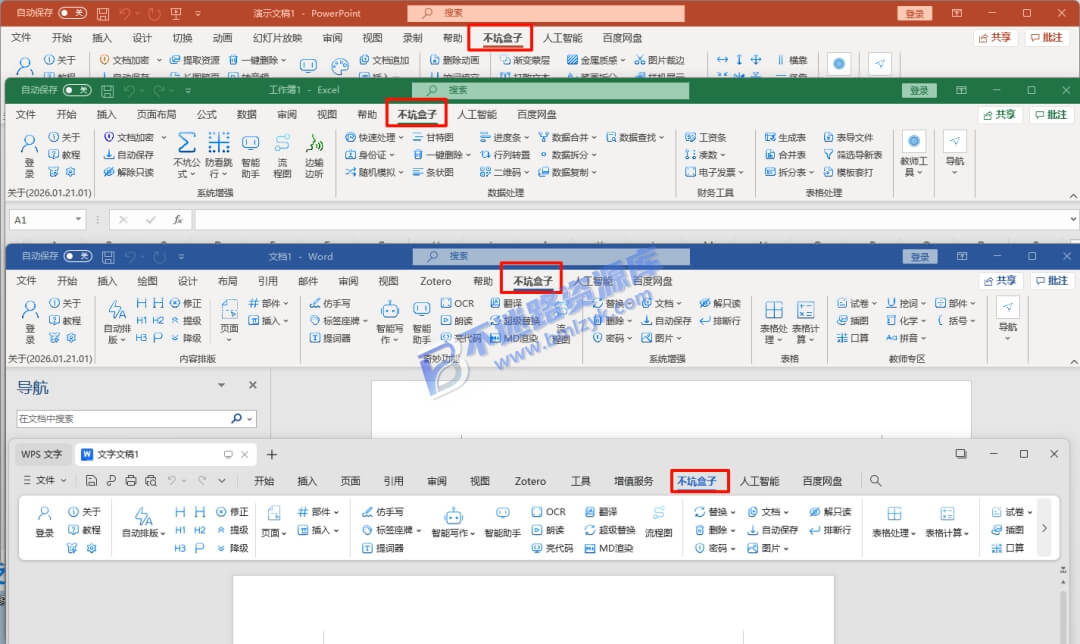Viewport: 1080px width, 644px height.
Task: Expand 进度条 dropdown in Excel
Action: [527, 137]
